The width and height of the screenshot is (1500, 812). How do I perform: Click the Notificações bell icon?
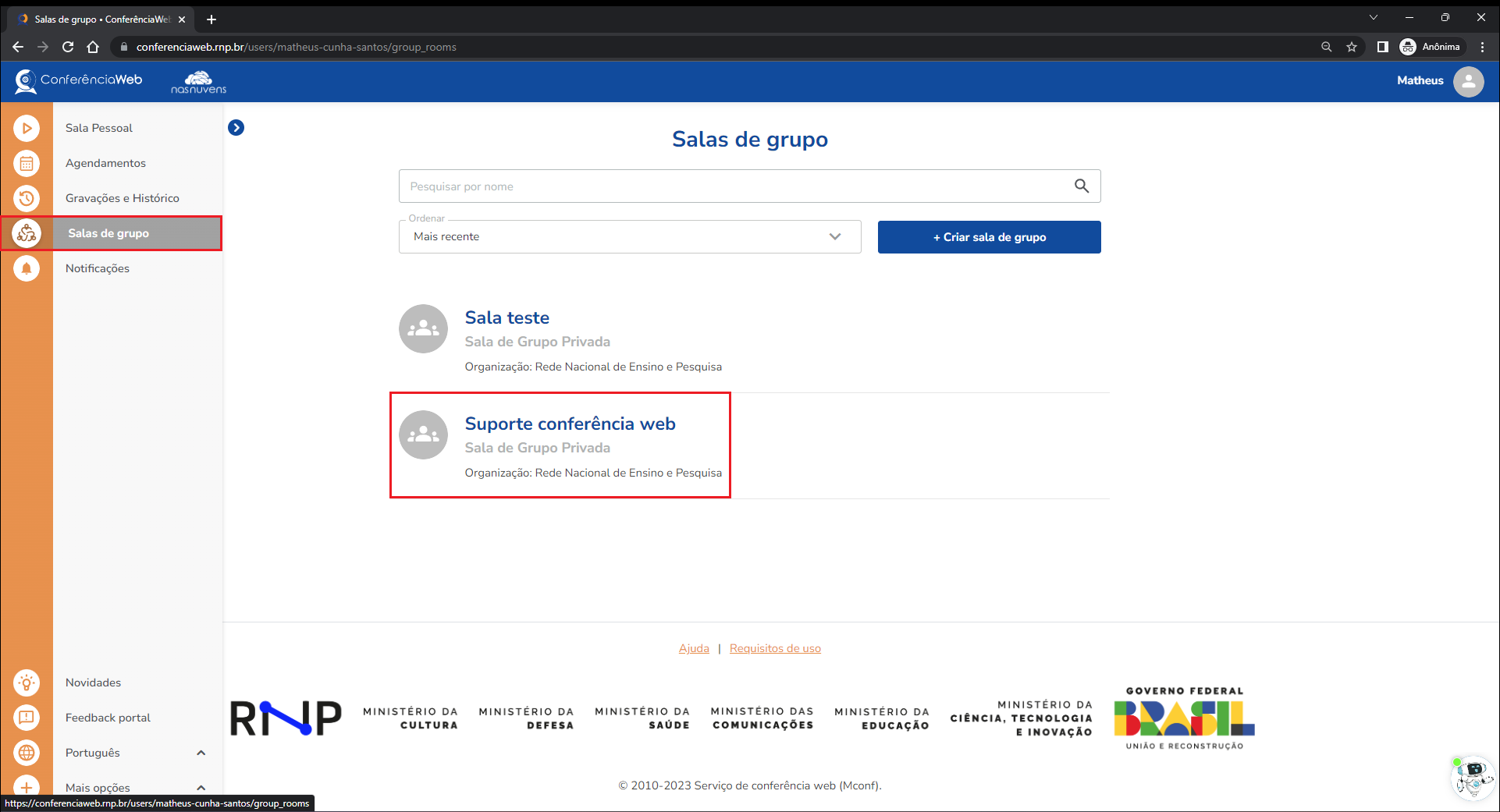(27, 268)
